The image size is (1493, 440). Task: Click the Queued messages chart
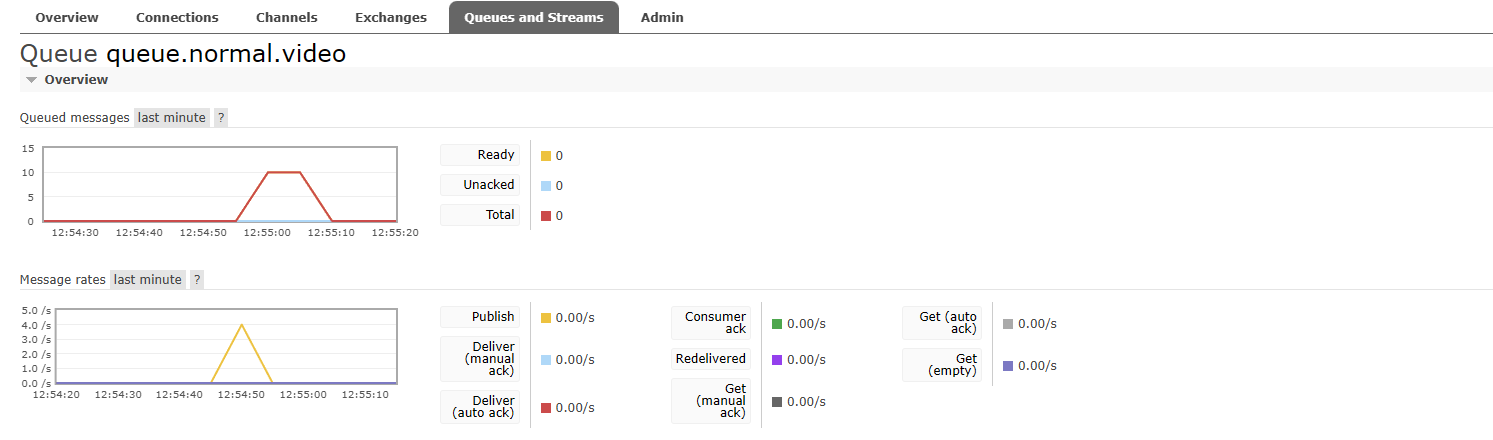220,184
